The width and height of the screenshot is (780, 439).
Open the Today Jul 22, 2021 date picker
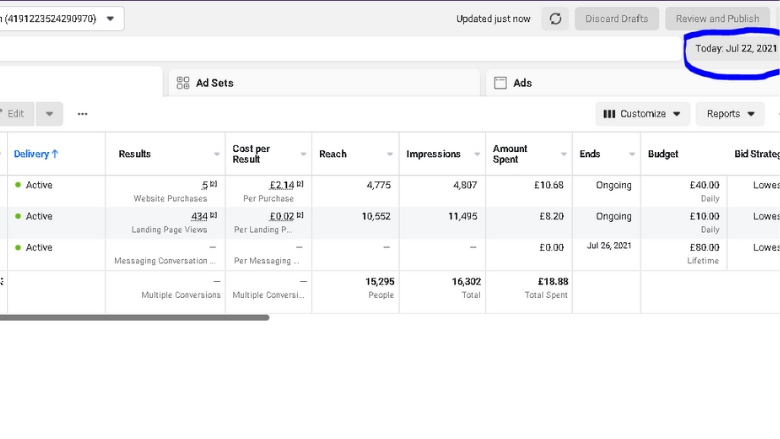[x=735, y=49]
